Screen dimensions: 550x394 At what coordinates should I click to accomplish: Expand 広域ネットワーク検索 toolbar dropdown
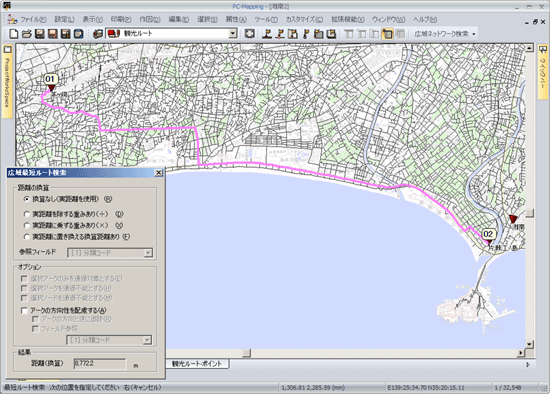[474, 34]
